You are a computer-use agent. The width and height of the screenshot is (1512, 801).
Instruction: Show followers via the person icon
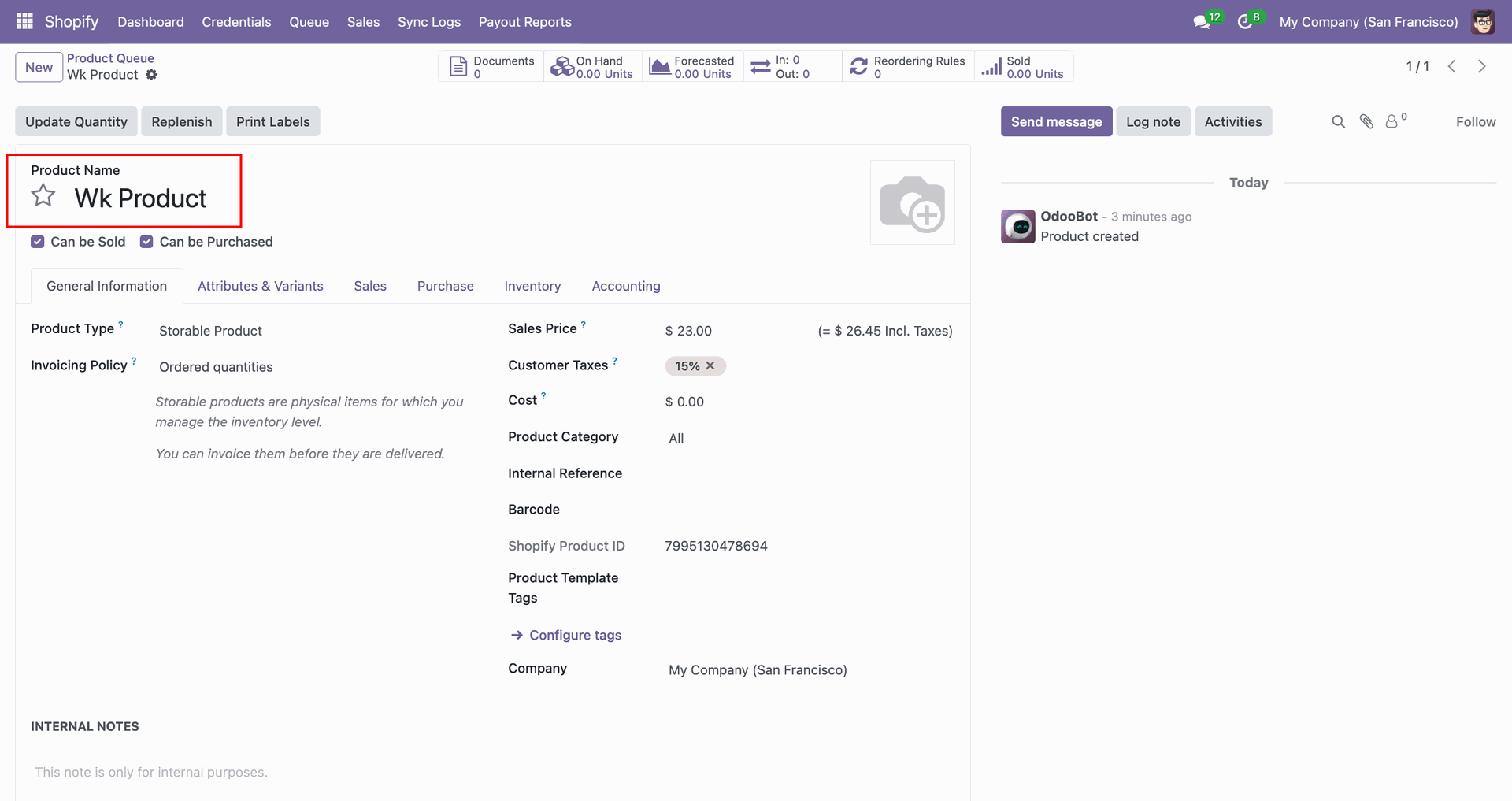pos(1392,121)
